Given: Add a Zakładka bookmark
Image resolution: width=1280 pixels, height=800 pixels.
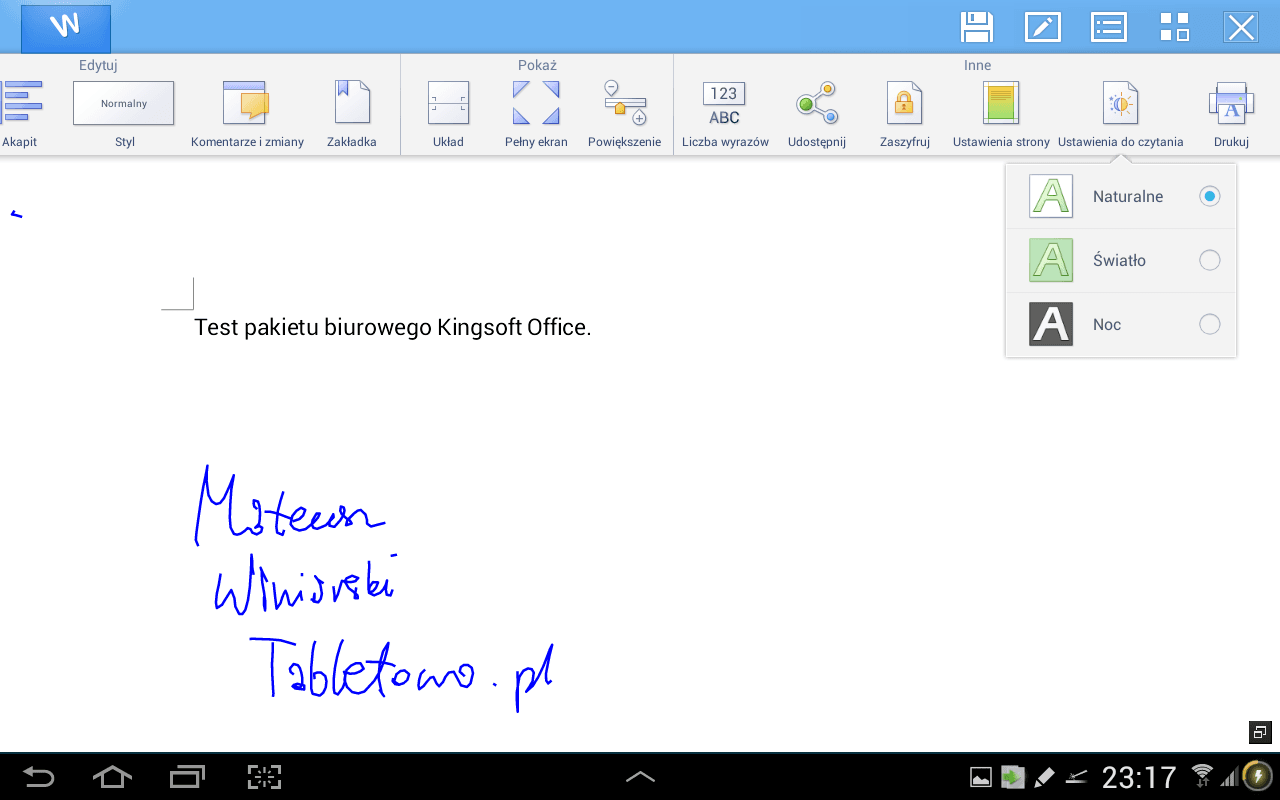Looking at the screenshot, I should click(x=352, y=114).
